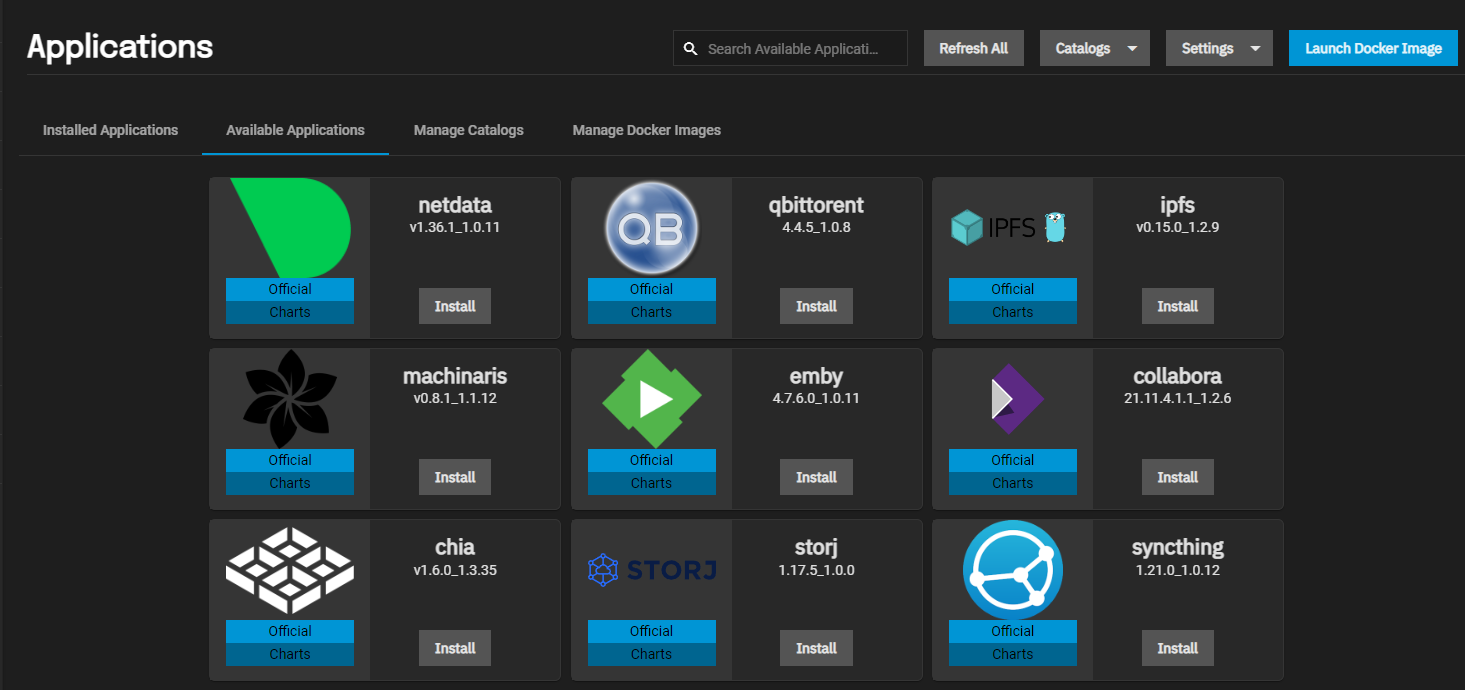Click version text 1.21.0_1.0.12
This screenshot has width=1465, height=690.
coord(1177,570)
